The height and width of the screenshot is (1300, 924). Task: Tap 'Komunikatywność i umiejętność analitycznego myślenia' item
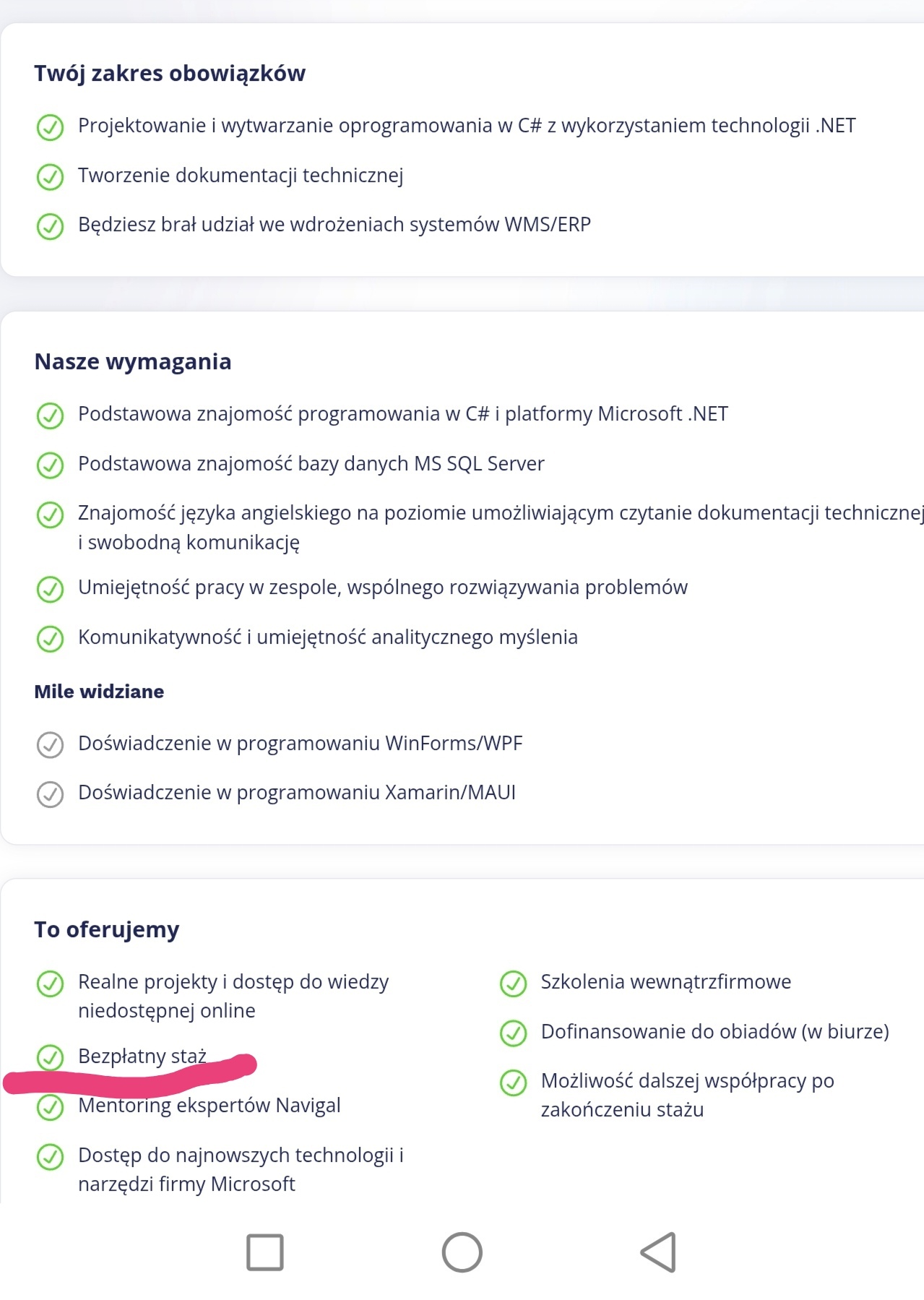point(327,637)
